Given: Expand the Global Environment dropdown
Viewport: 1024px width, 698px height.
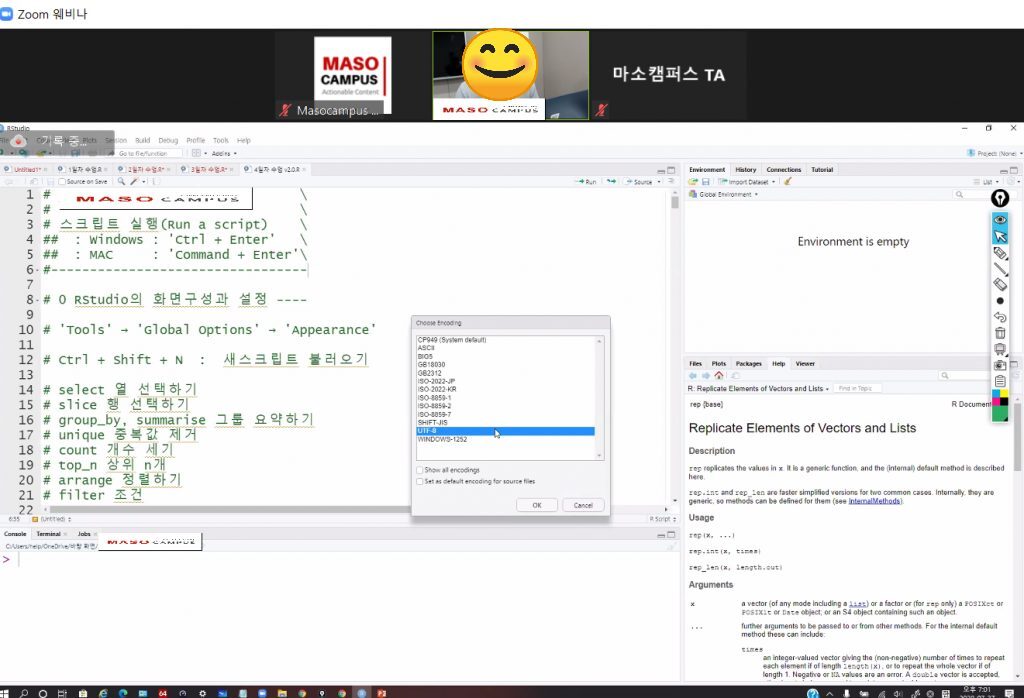Looking at the screenshot, I should click(724, 195).
